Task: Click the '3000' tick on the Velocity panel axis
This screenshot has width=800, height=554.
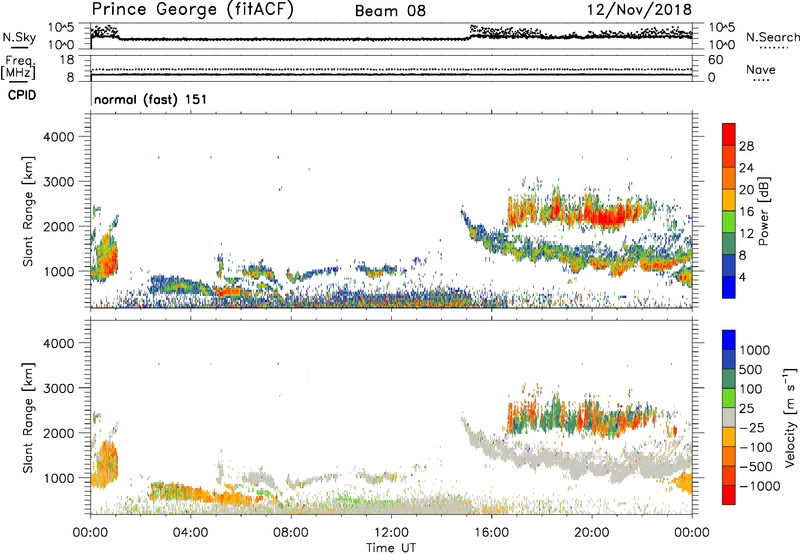Action: point(58,388)
